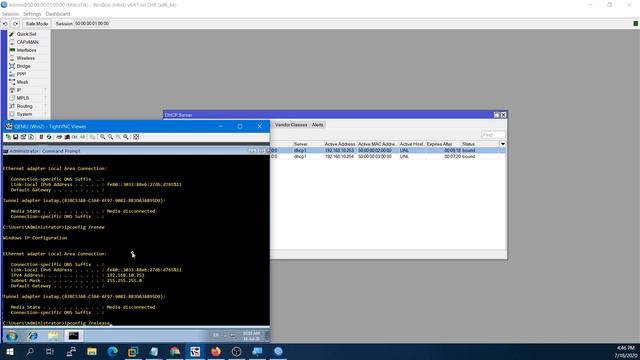
Task: Switch to Alerts tab
Action: tap(318, 125)
